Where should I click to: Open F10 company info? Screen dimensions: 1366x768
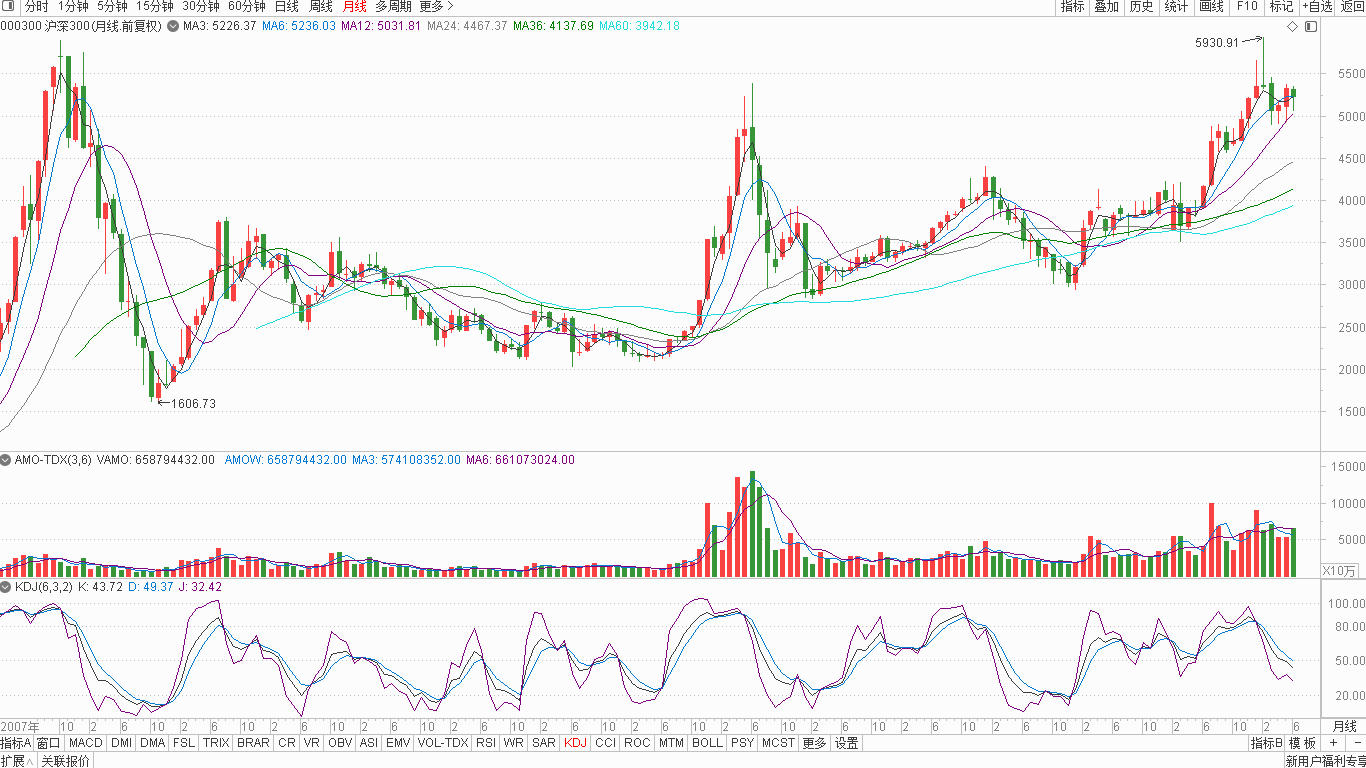[1246, 6]
